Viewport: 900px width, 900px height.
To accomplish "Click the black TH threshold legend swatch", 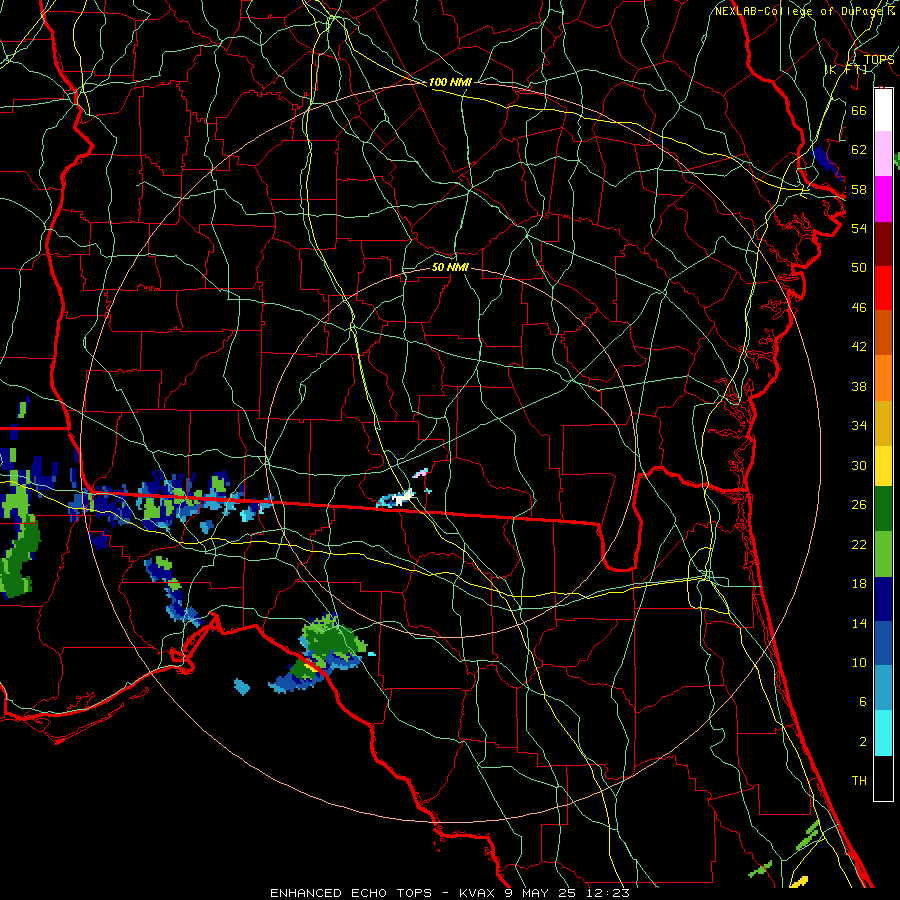I will point(883,778).
